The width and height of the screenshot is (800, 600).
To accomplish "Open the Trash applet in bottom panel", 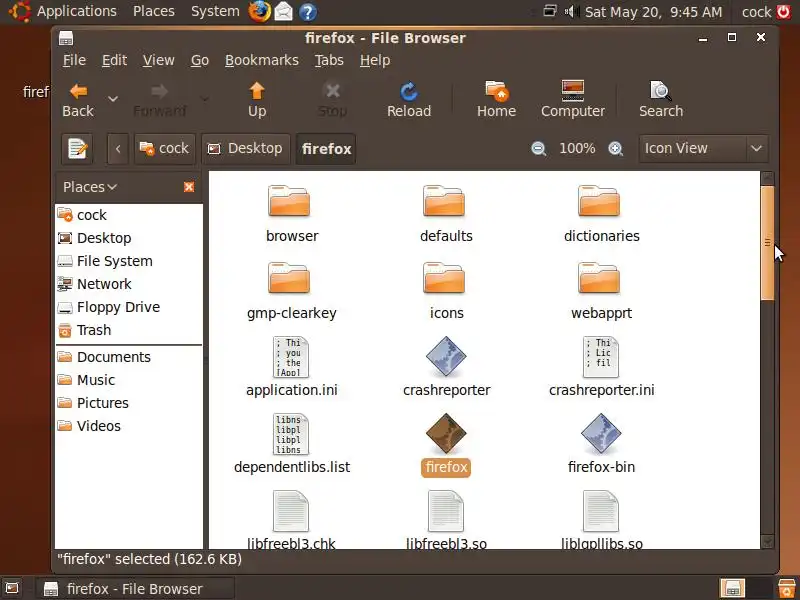I will pos(786,588).
